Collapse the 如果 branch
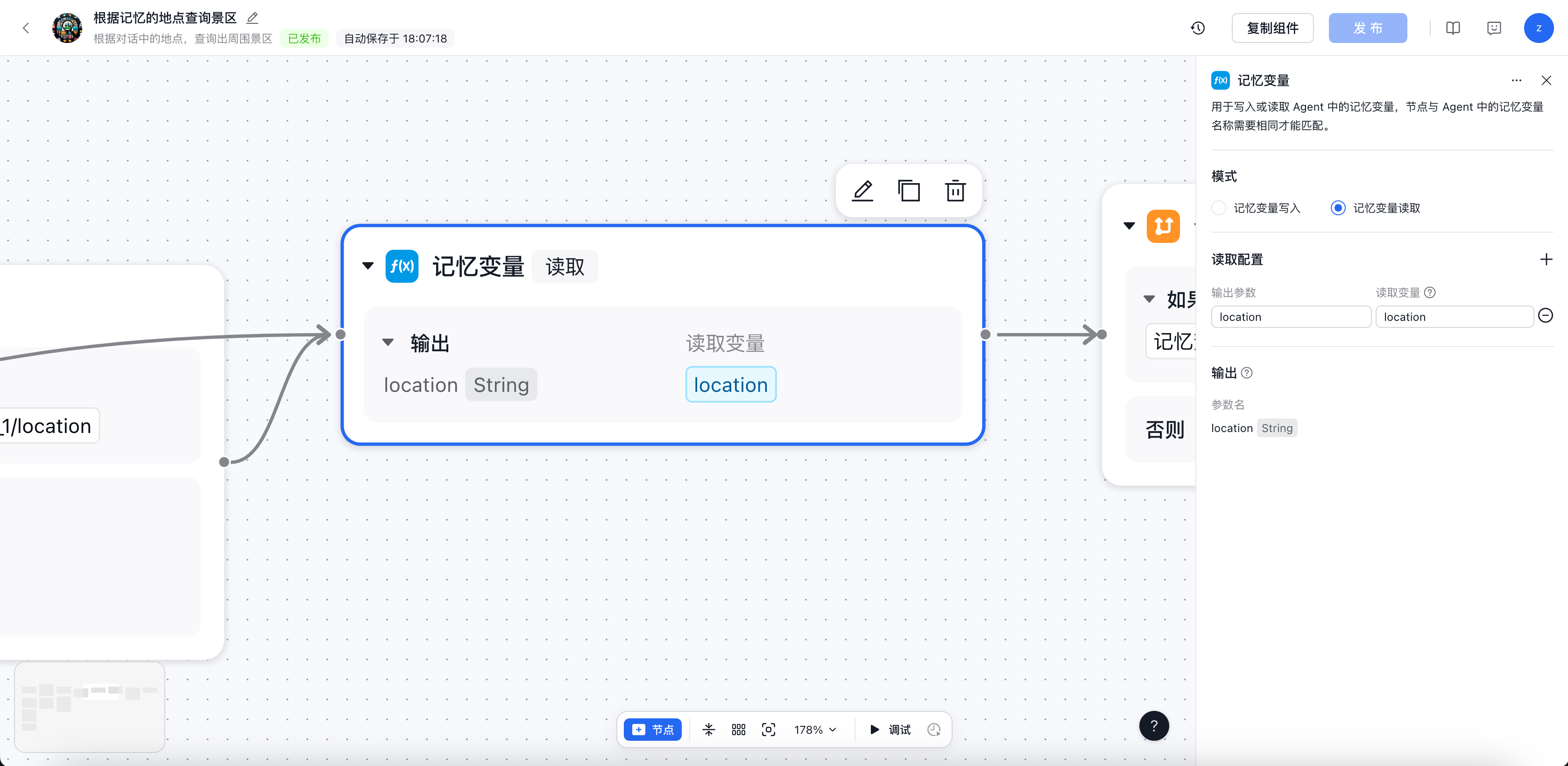 point(1149,299)
